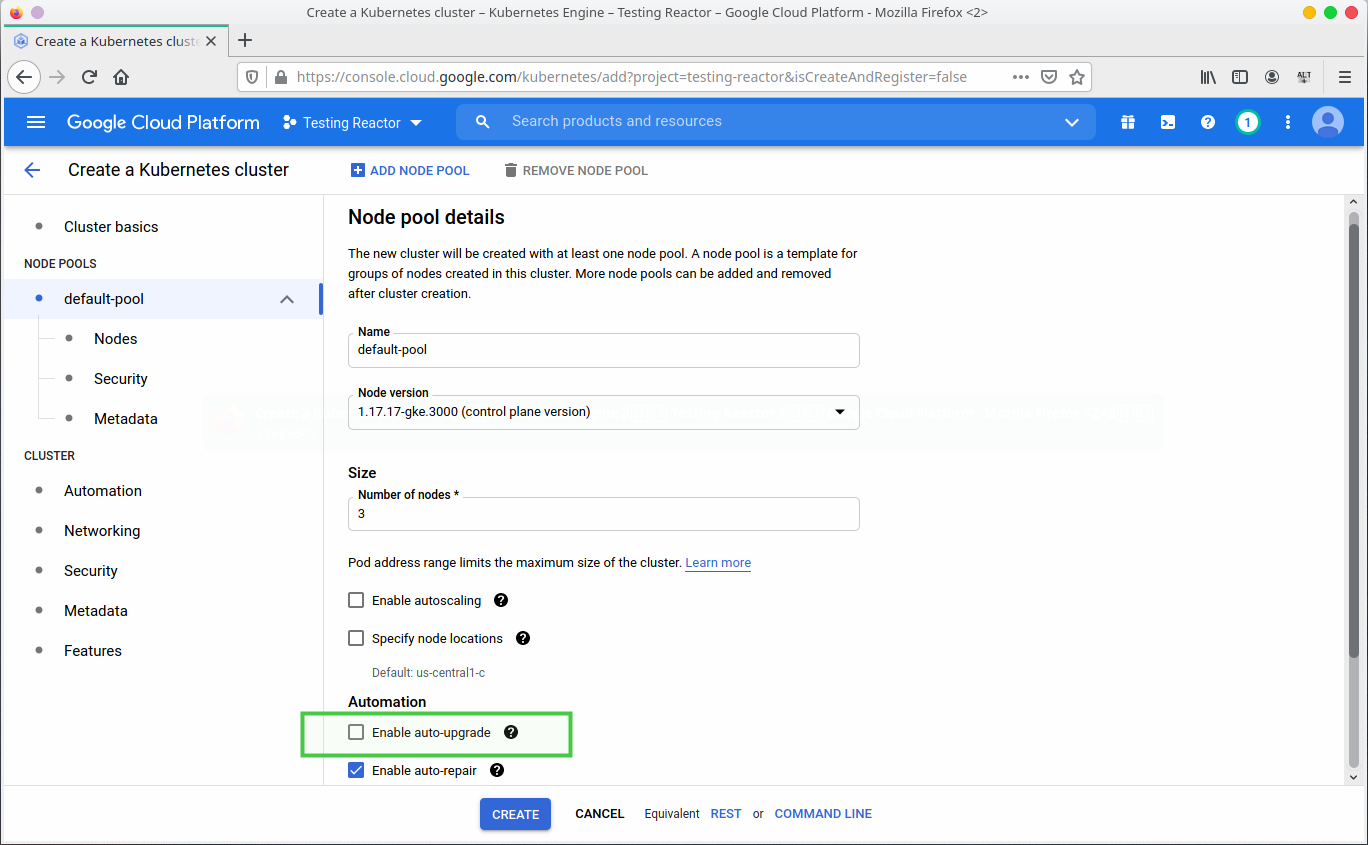Open page actions three-dot menu
The image size is (1368, 845).
(1021, 77)
